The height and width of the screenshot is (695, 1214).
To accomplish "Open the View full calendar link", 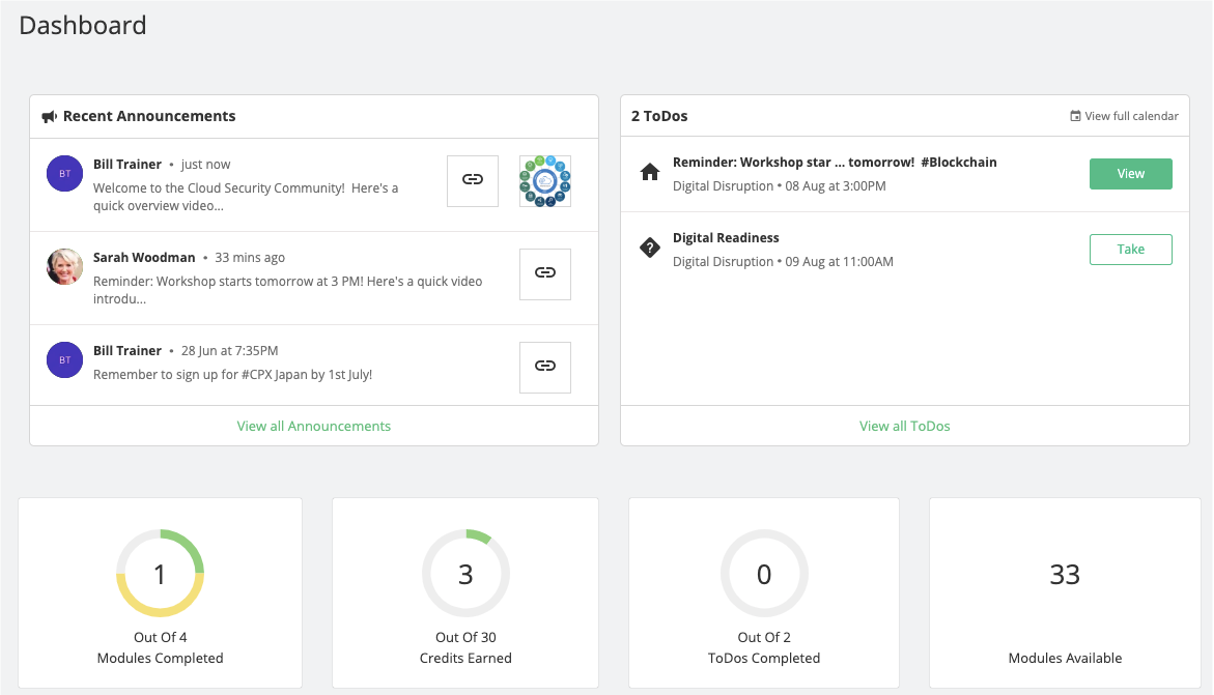I will tap(1131, 116).
